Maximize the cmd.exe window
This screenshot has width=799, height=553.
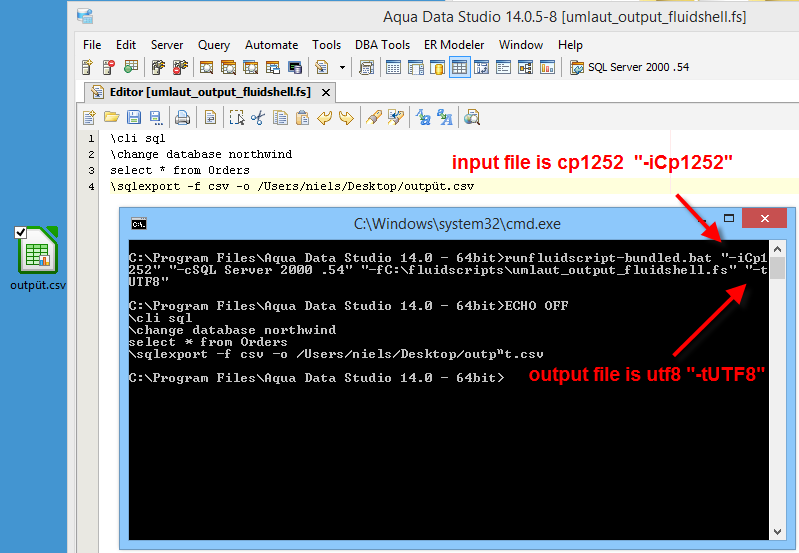(x=729, y=218)
